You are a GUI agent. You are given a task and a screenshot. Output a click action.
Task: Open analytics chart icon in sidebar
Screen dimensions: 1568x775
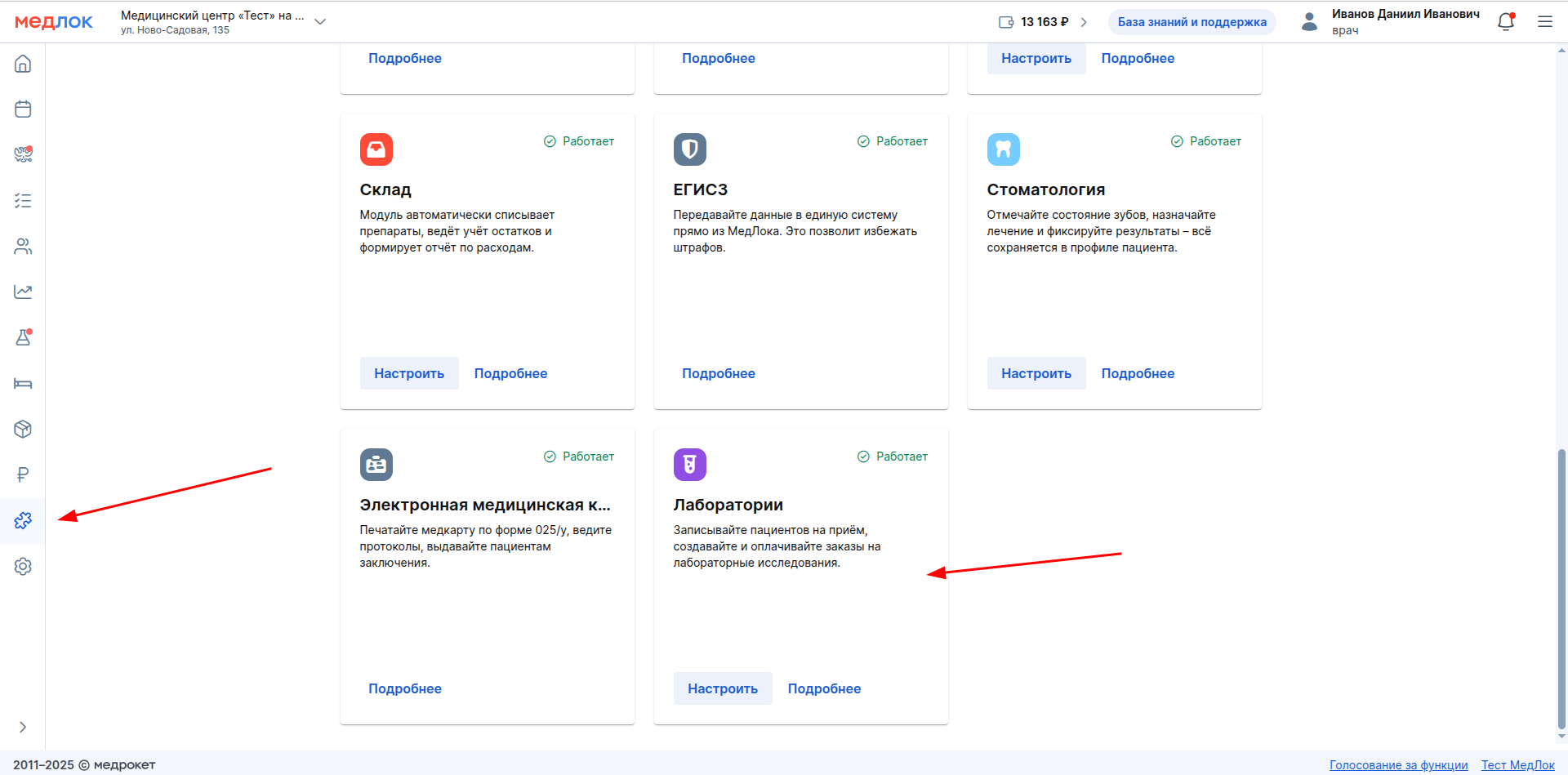(x=23, y=292)
